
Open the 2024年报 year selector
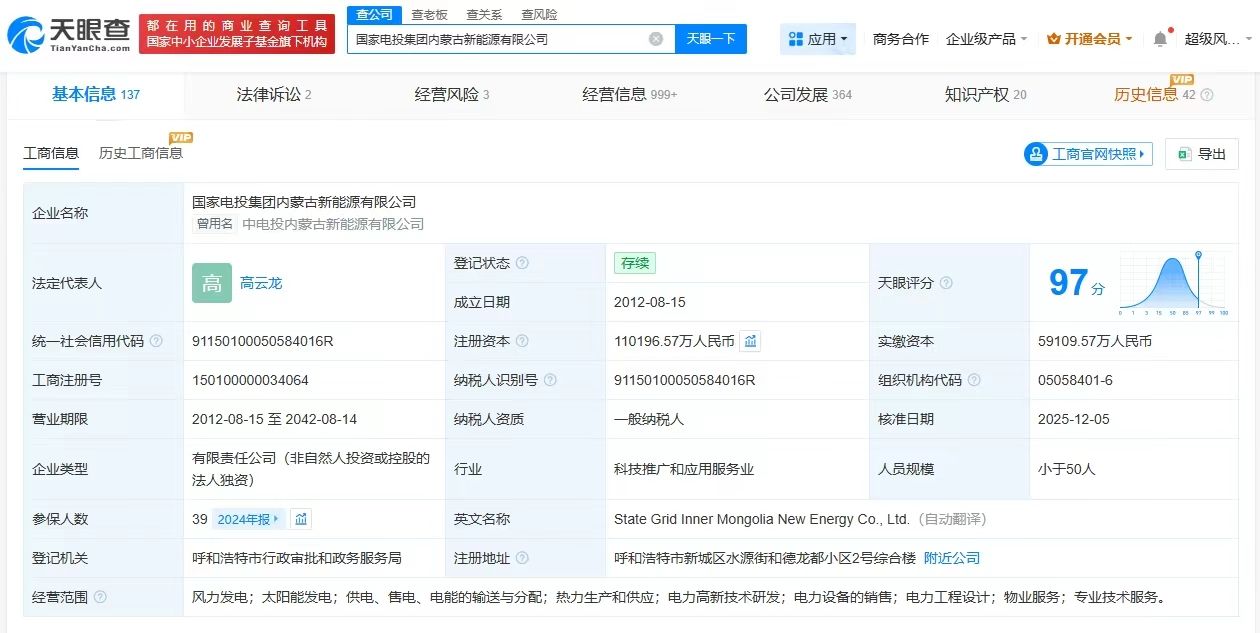(x=248, y=519)
